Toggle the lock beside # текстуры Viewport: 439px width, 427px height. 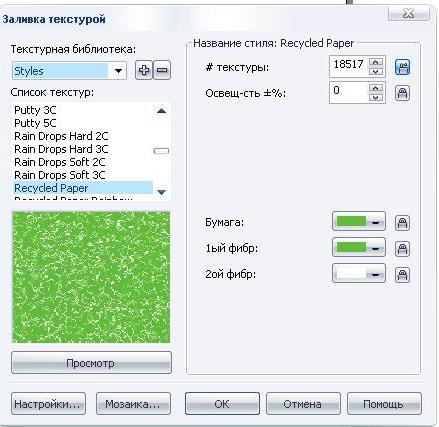(402, 67)
